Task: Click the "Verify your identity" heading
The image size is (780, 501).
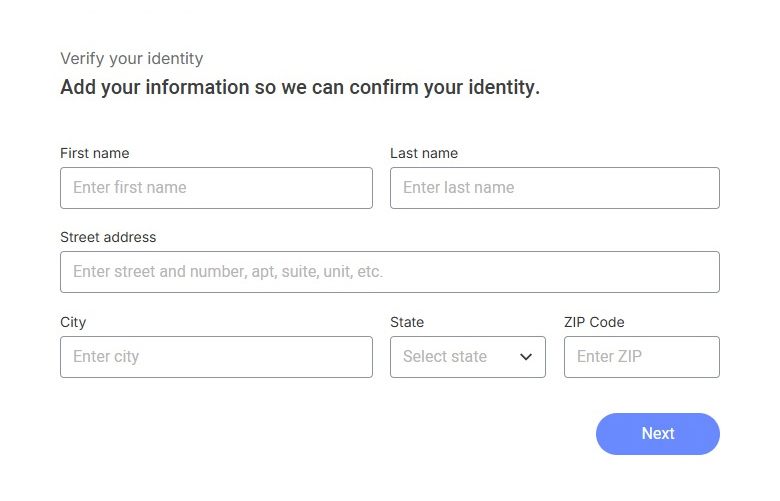Action: click(x=131, y=59)
